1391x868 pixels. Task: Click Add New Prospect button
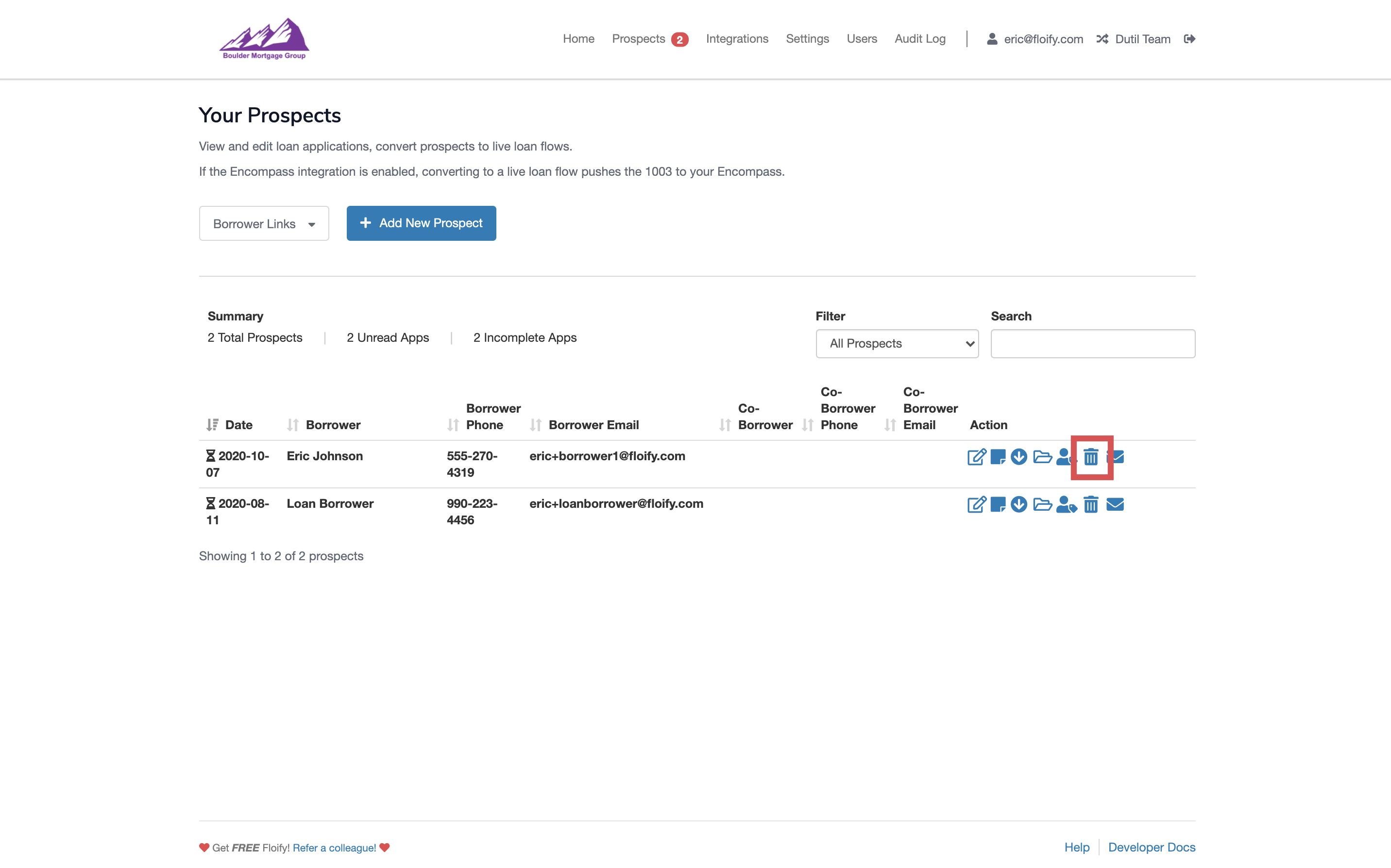[421, 223]
